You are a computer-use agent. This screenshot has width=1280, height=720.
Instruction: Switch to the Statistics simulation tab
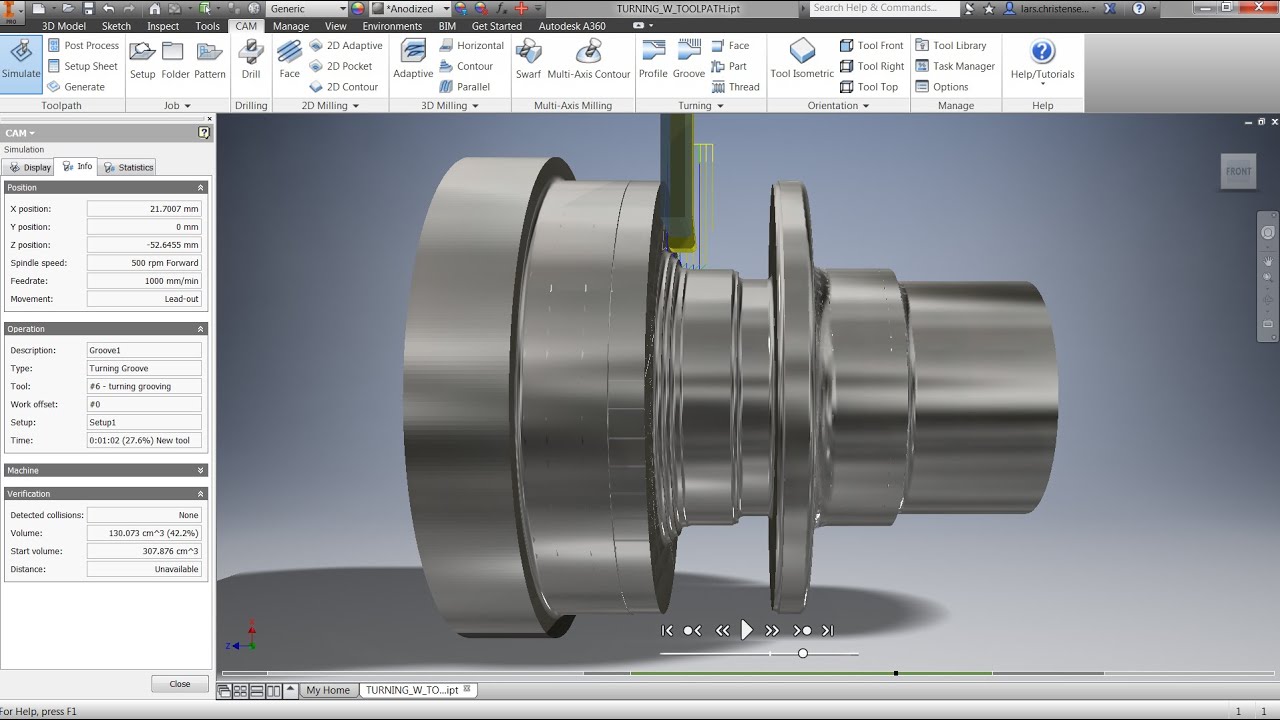128,167
